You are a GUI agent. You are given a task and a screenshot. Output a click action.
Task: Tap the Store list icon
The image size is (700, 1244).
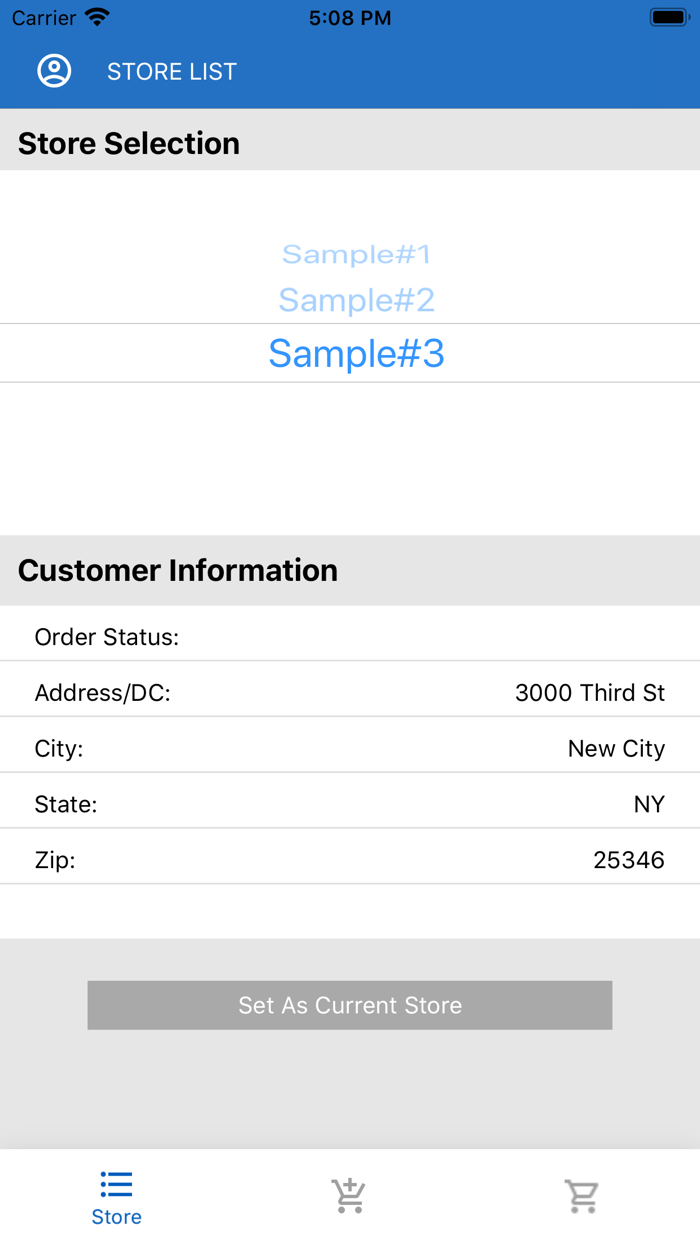point(116,1185)
